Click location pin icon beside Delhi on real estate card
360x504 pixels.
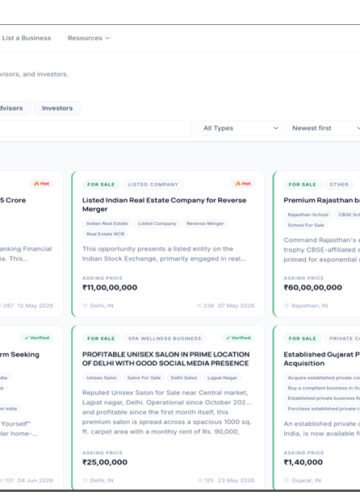click(x=85, y=306)
